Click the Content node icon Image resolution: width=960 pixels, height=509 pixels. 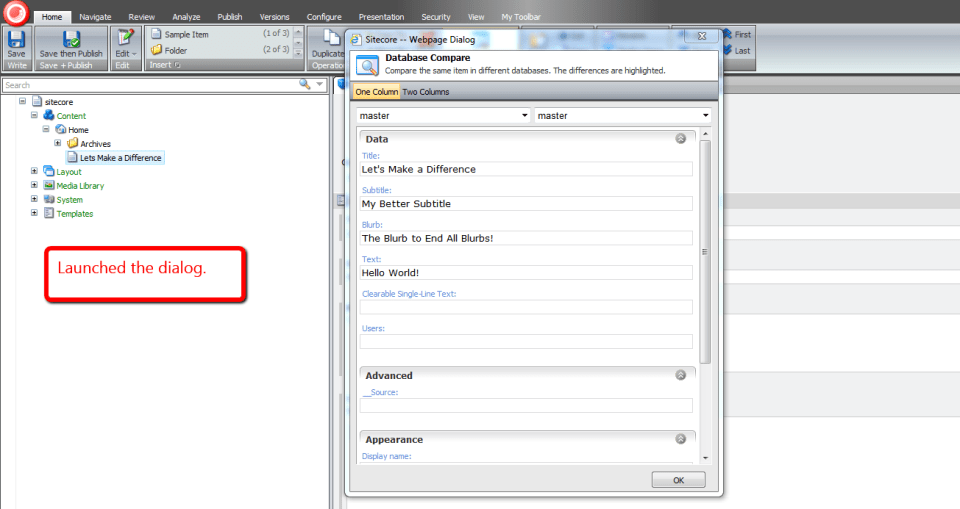(49, 115)
